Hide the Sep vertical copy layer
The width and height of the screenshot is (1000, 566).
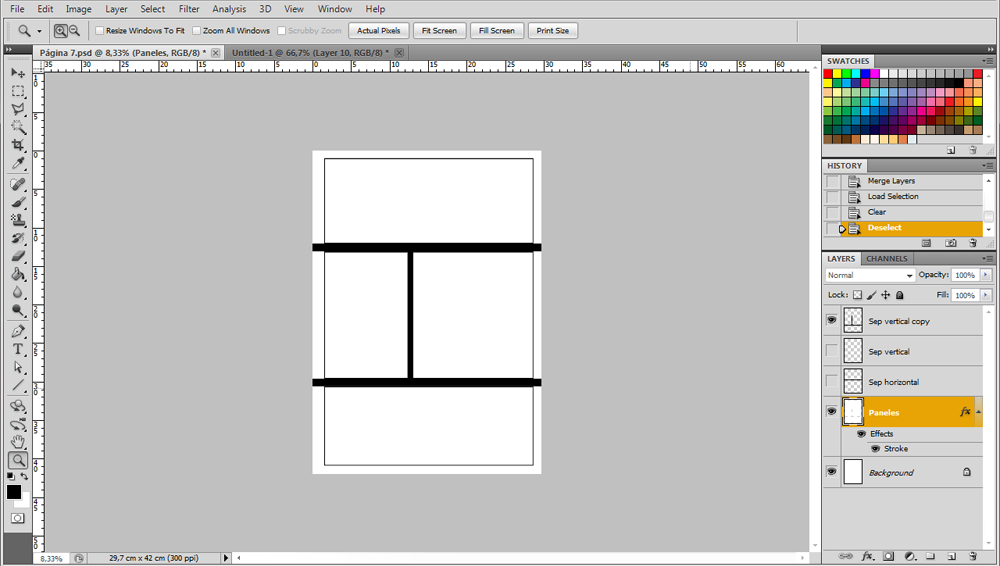pos(831,320)
